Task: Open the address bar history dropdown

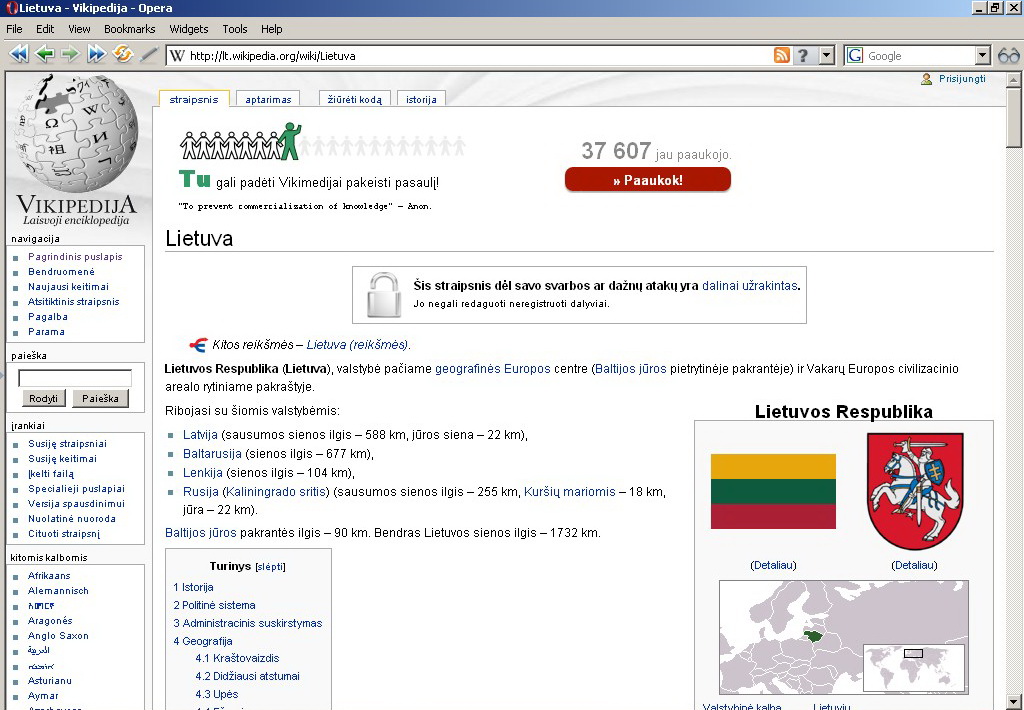Action: [x=826, y=56]
